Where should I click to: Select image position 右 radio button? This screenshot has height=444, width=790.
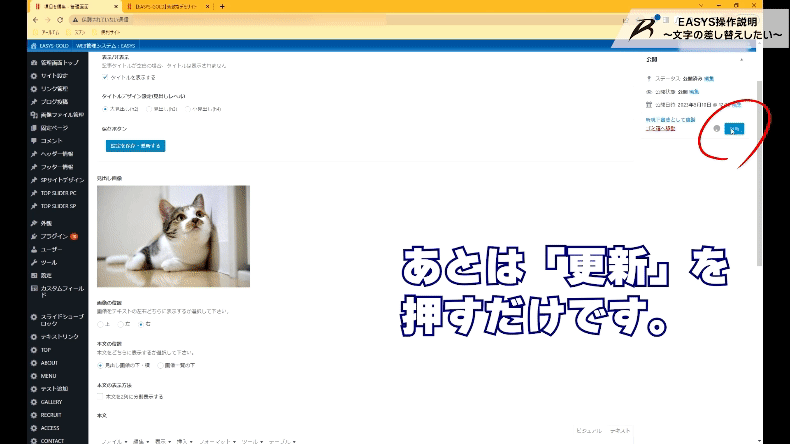[x=141, y=324]
